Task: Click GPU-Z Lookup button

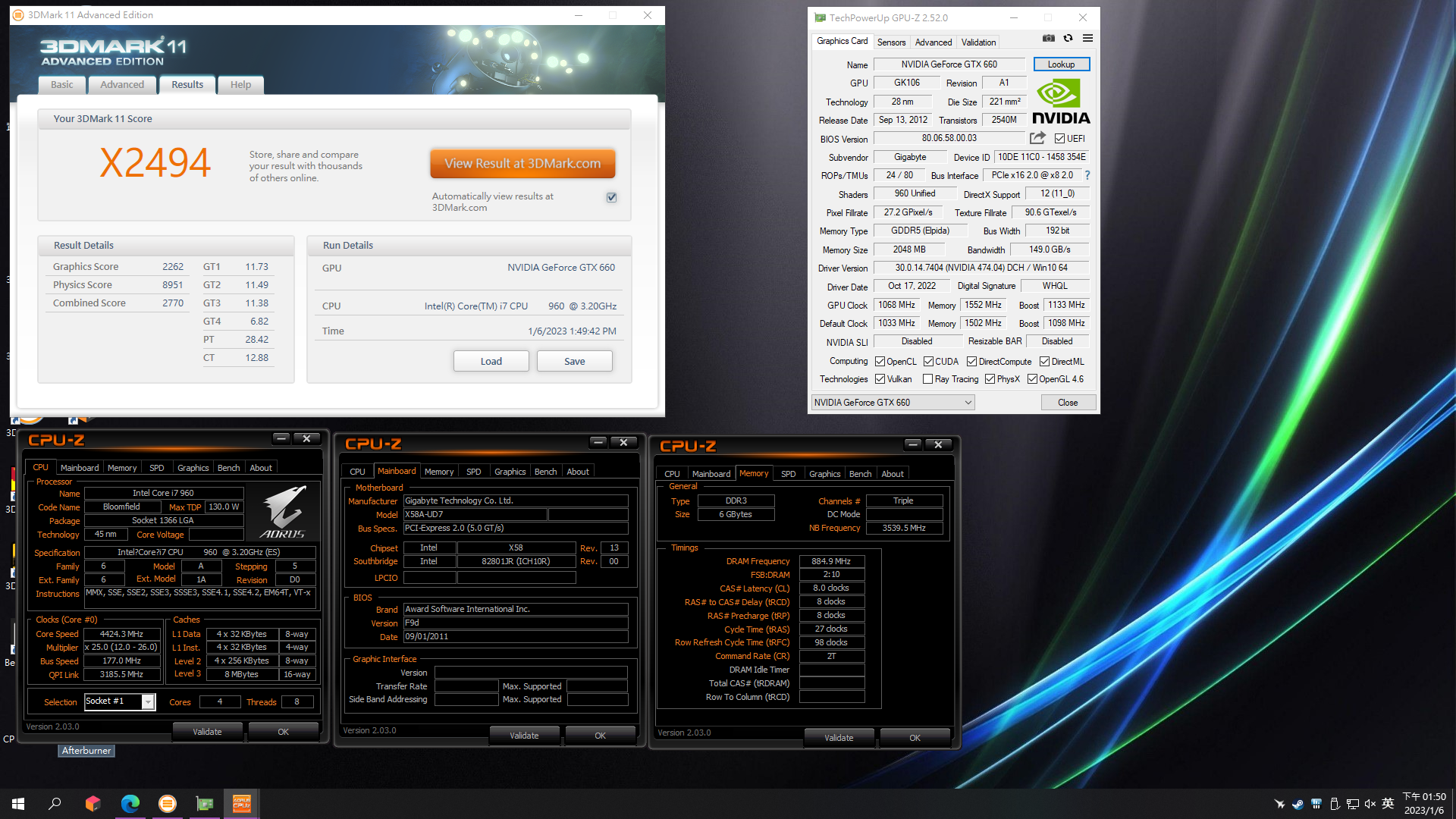Action: [x=1061, y=64]
